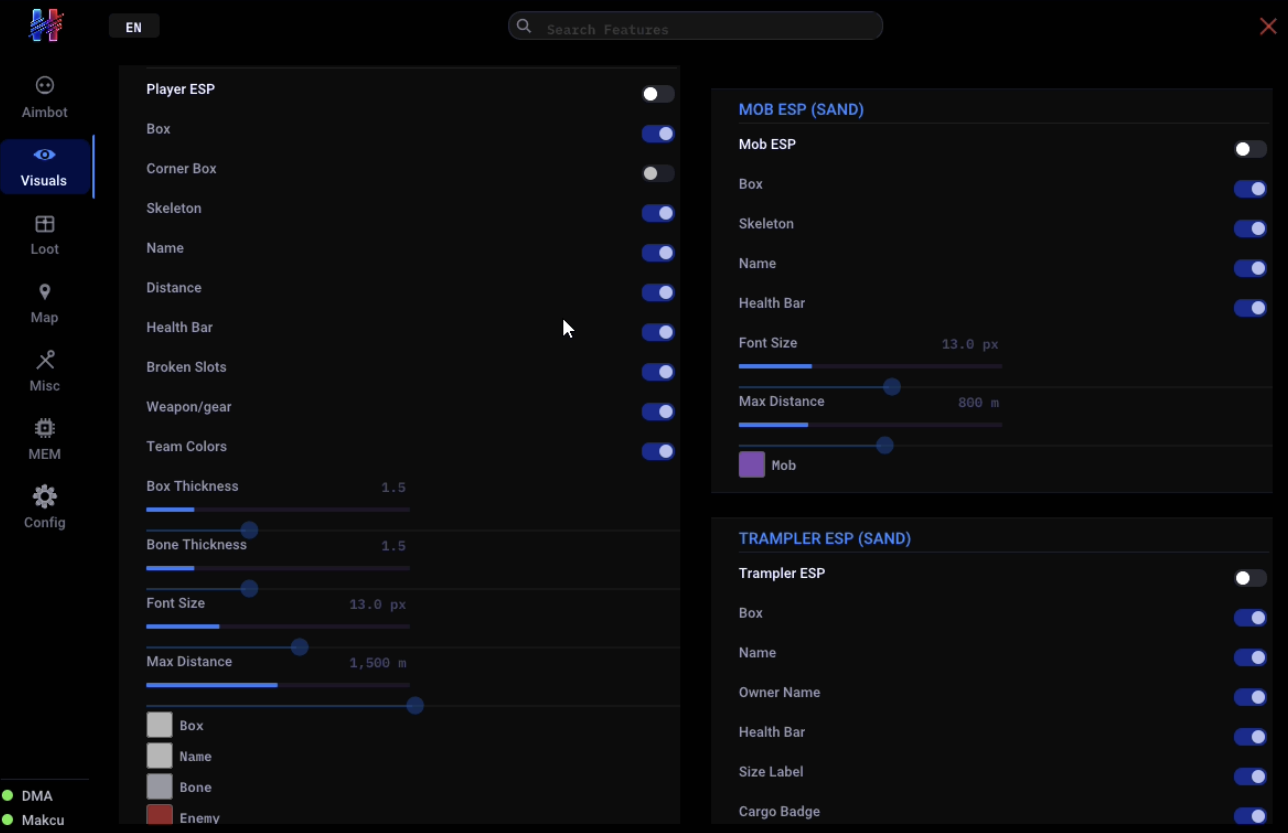This screenshot has height=833, width=1288.
Task: Enable the Player ESP toggle
Action: point(658,94)
